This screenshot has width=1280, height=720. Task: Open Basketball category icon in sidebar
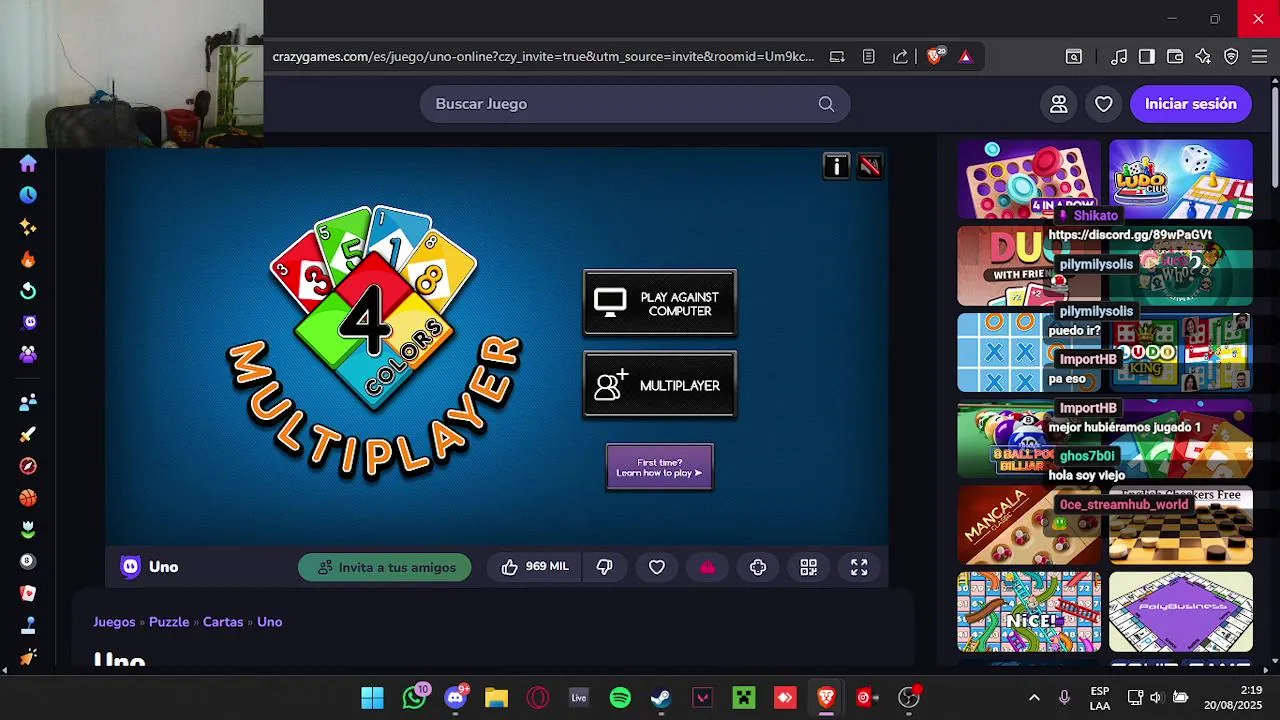click(x=28, y=498)
